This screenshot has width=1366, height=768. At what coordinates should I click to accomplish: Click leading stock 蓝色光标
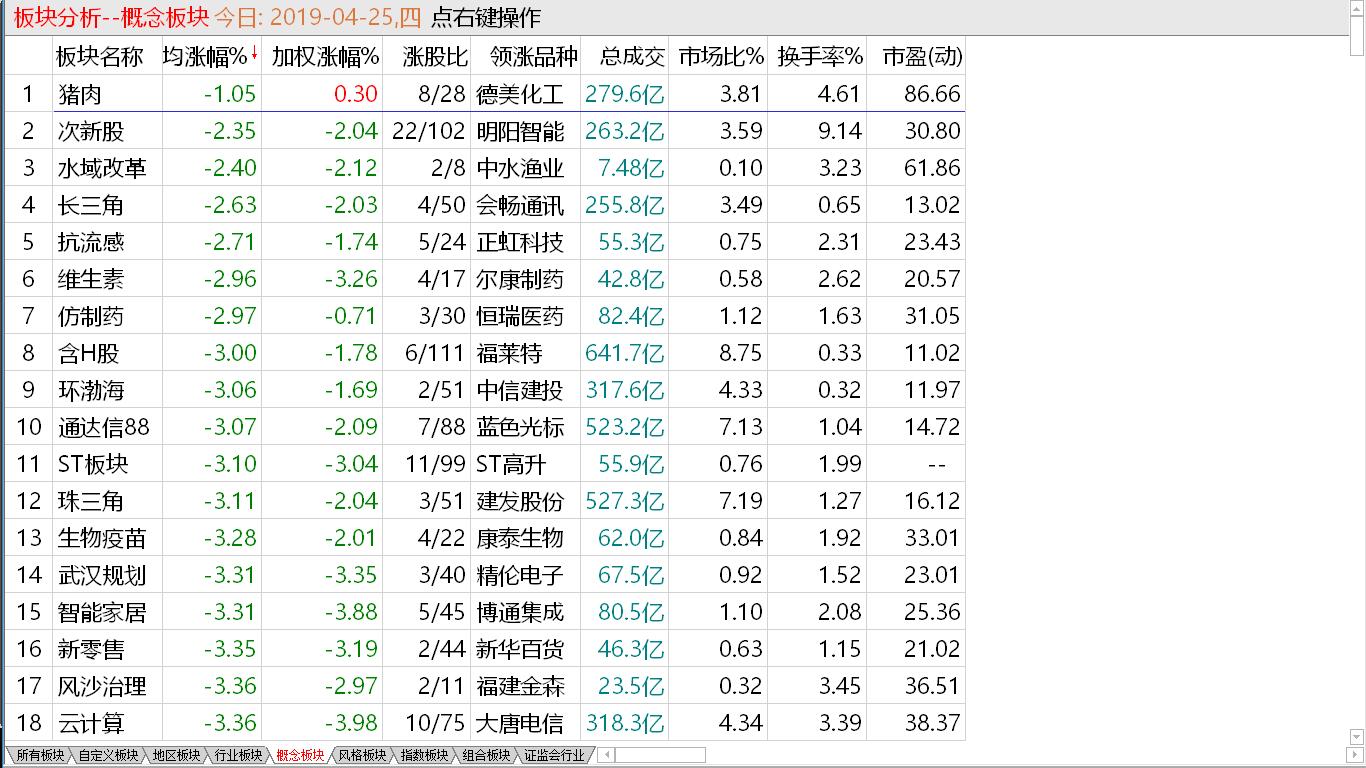point(520,427)
